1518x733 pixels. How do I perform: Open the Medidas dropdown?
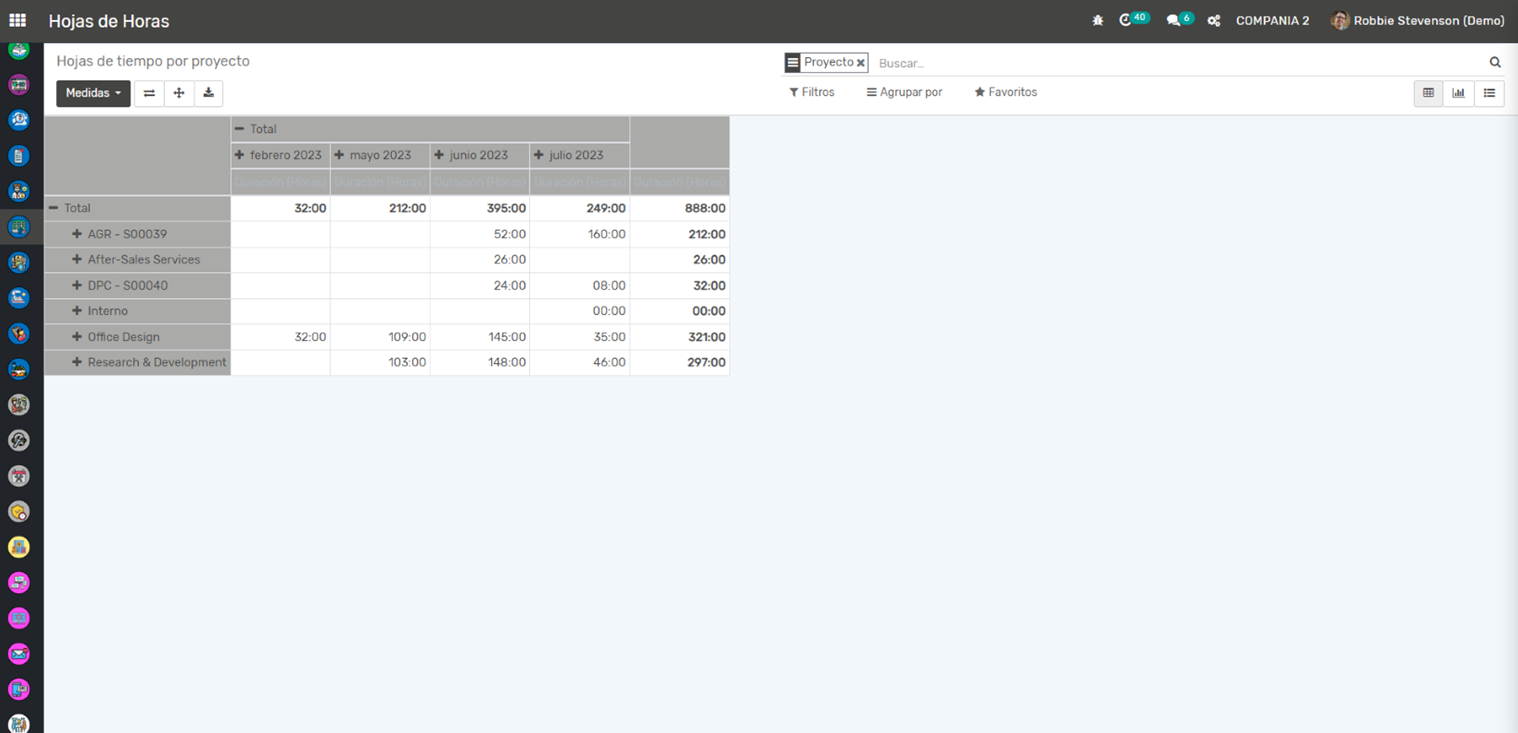click(x=93, y=93)
